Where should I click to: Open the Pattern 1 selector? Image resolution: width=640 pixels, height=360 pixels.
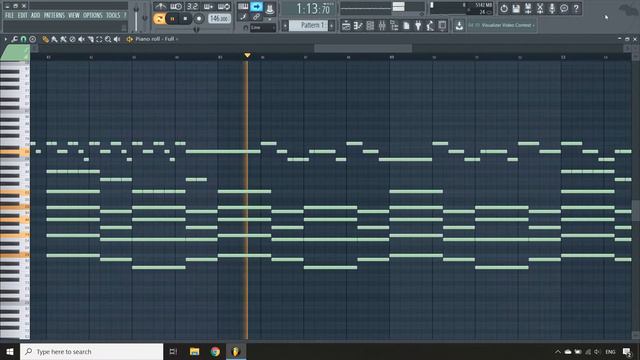pyautogui.click(x=308, y=25)
